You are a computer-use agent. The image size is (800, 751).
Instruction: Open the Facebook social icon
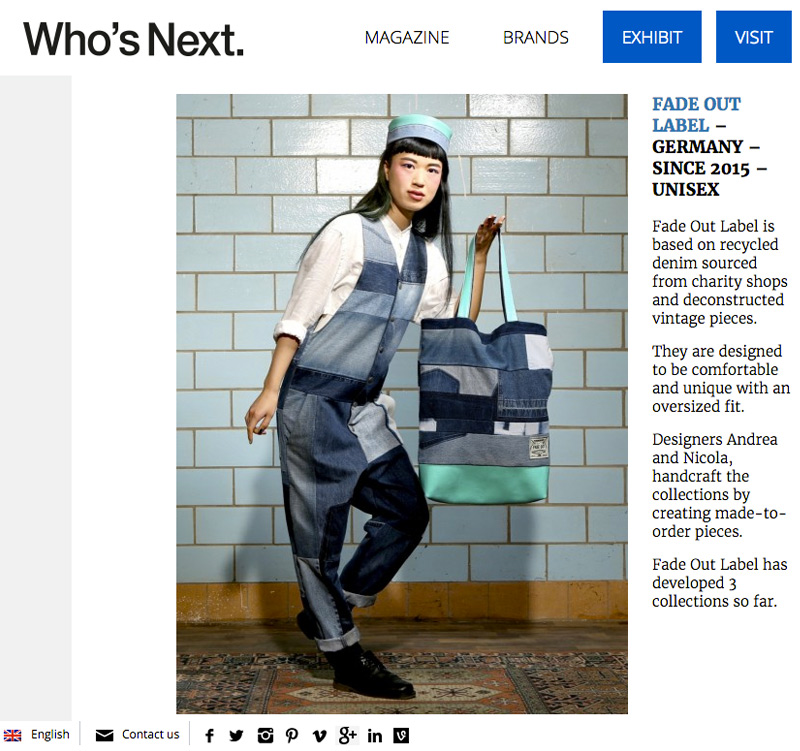(x=209, y=735)
